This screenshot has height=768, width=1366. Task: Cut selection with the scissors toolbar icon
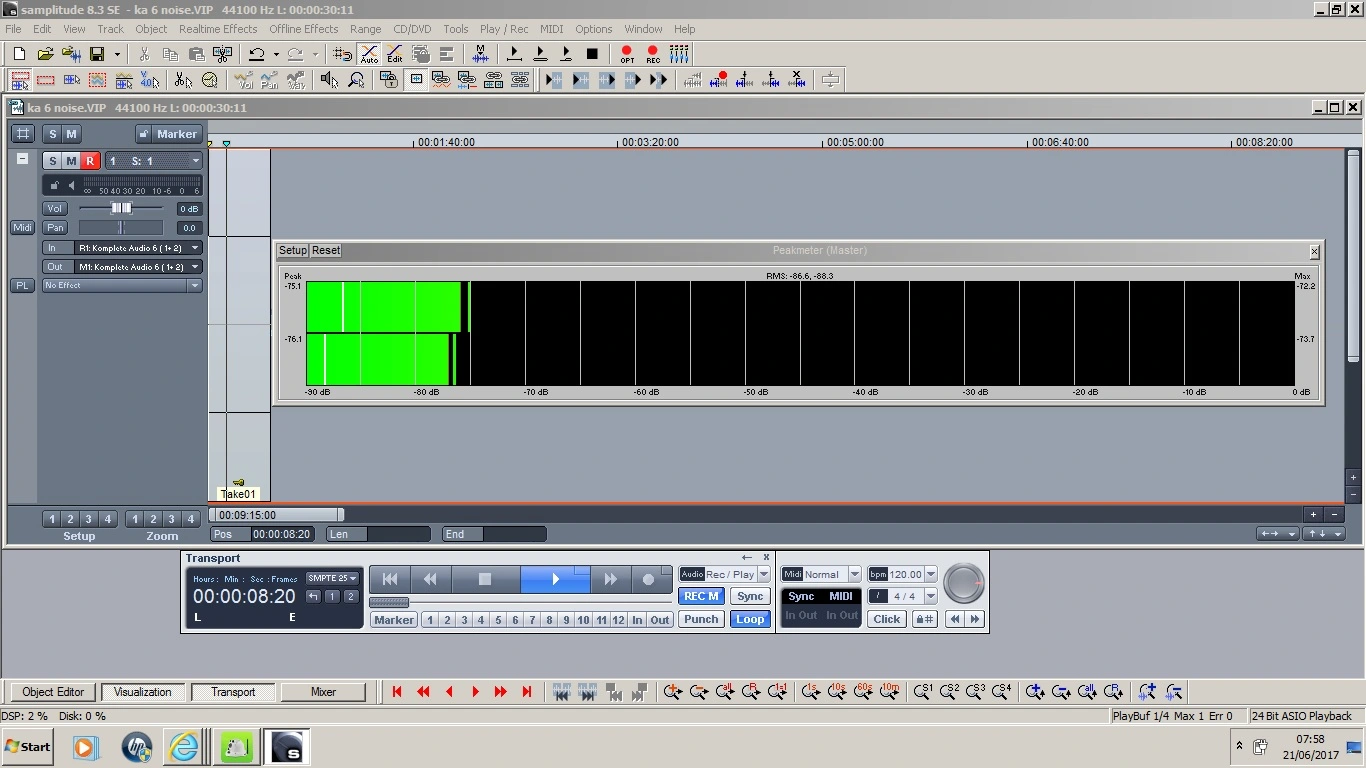pos(144,54)
